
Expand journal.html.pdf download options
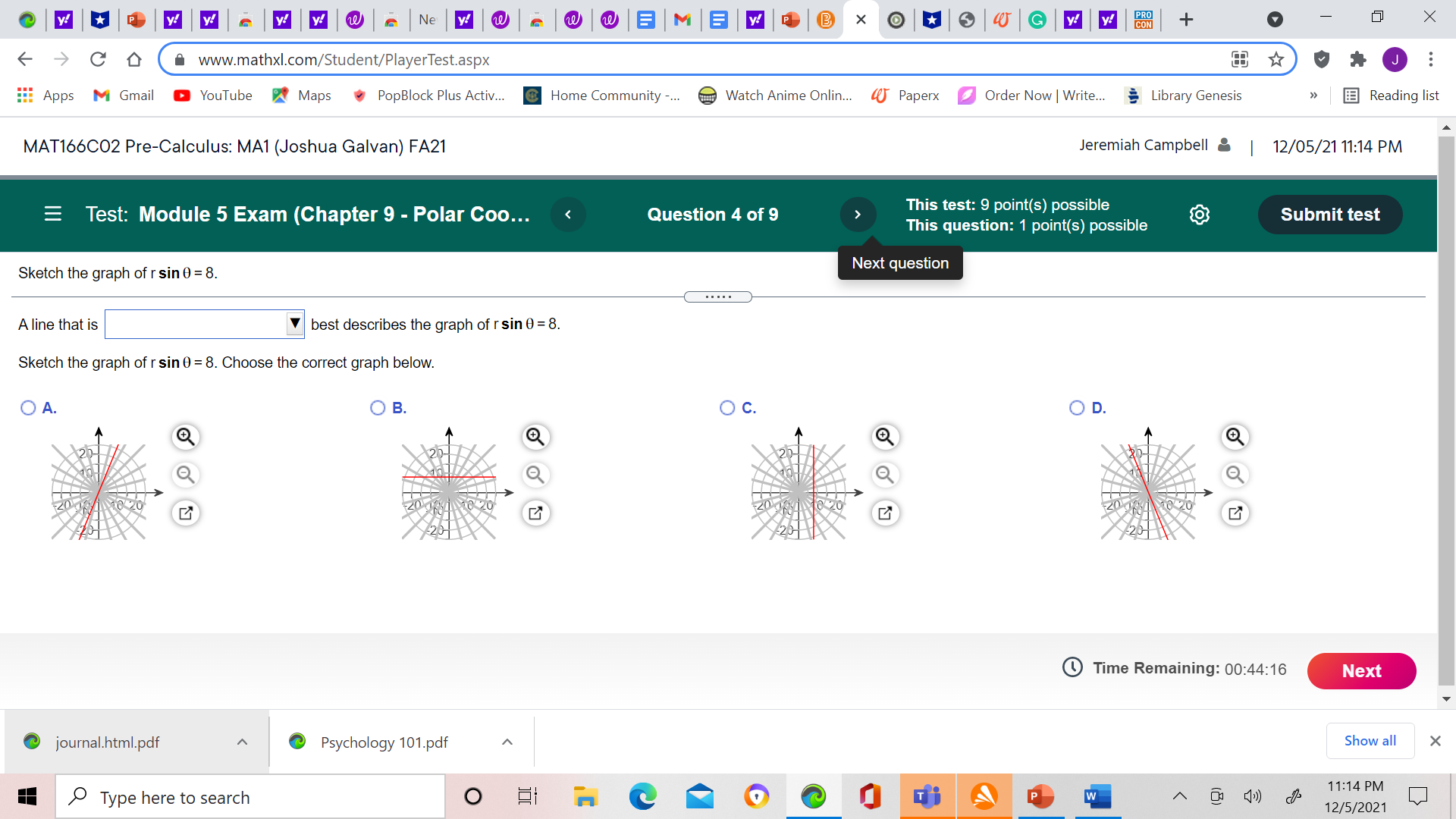242,742
